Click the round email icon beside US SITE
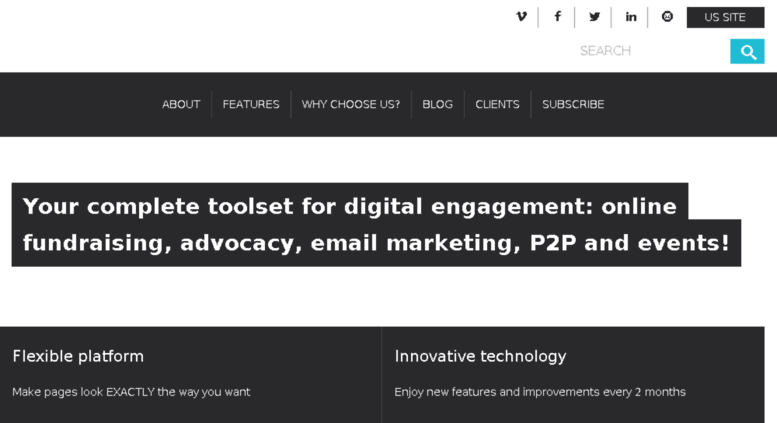This screenshot has width=777, height=423. [x=667, y=17]
